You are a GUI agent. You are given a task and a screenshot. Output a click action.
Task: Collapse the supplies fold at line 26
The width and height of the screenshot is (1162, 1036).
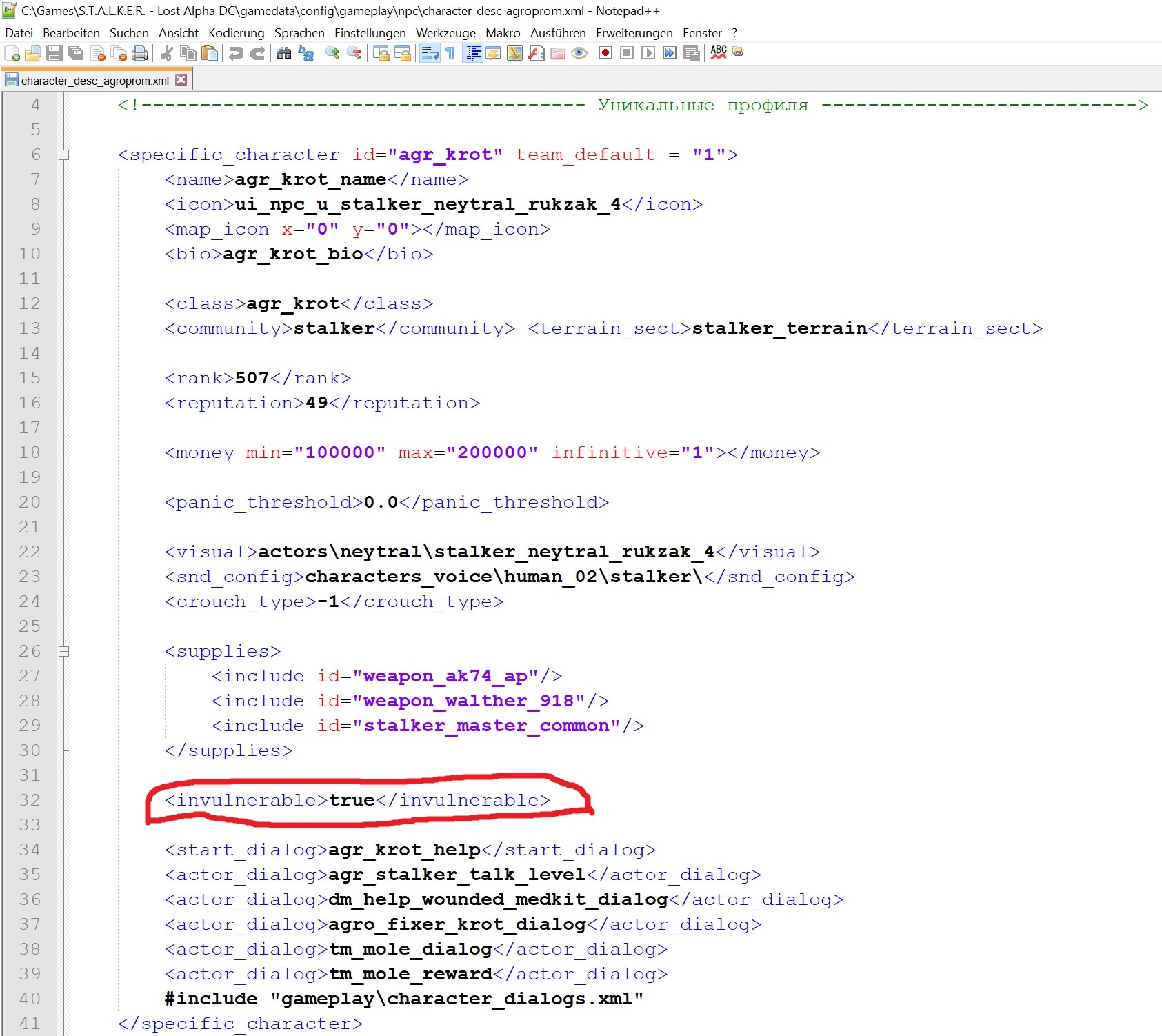tap(63, 651)
